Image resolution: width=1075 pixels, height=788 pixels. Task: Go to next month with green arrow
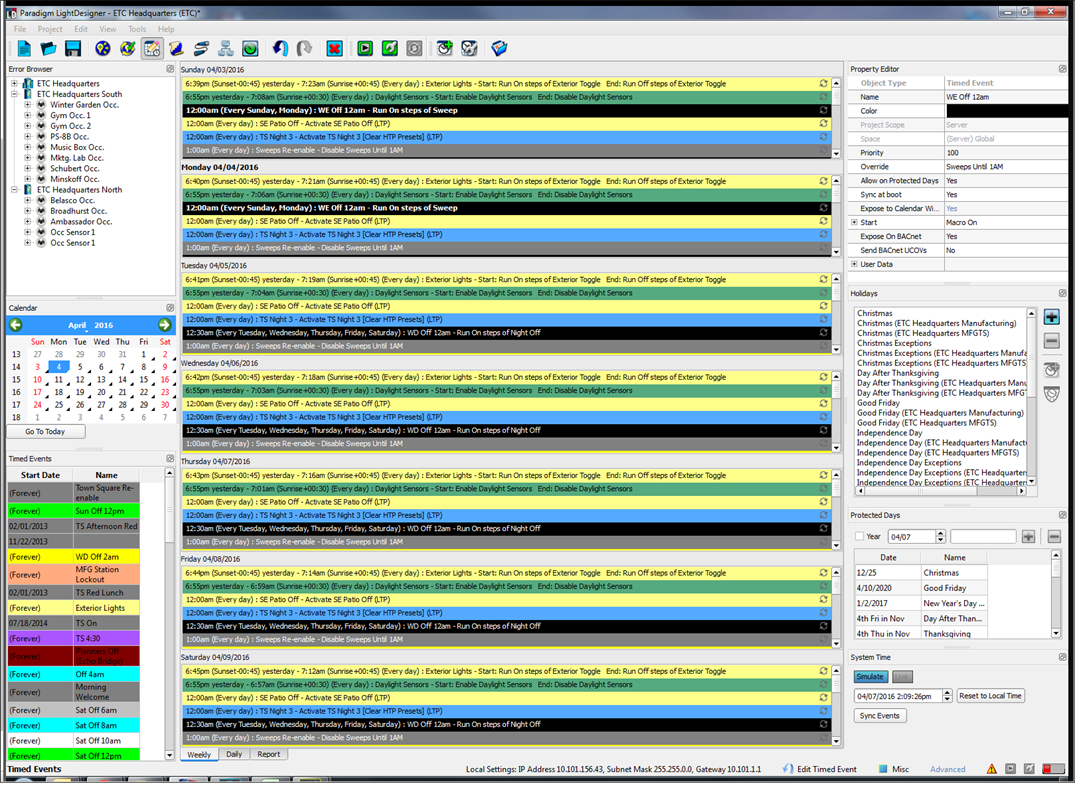pyautogui.click(x=164, y=325)
